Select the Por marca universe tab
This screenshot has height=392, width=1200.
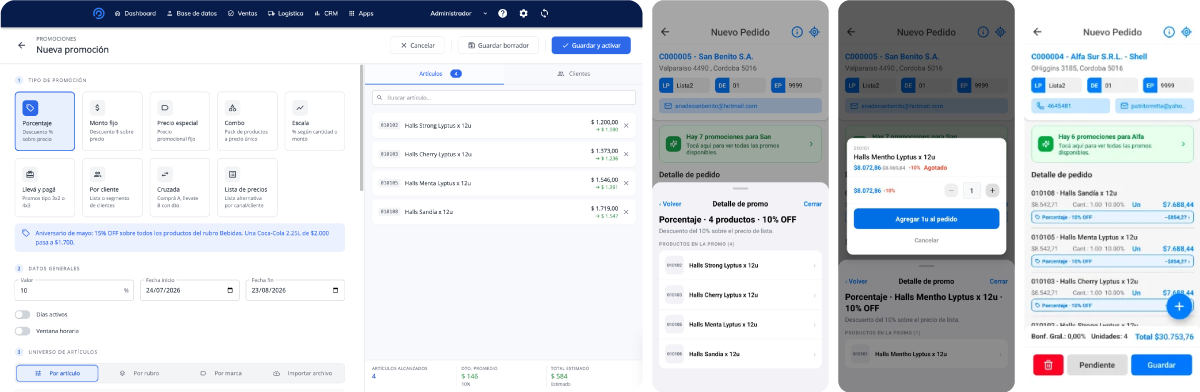point(221,373)
